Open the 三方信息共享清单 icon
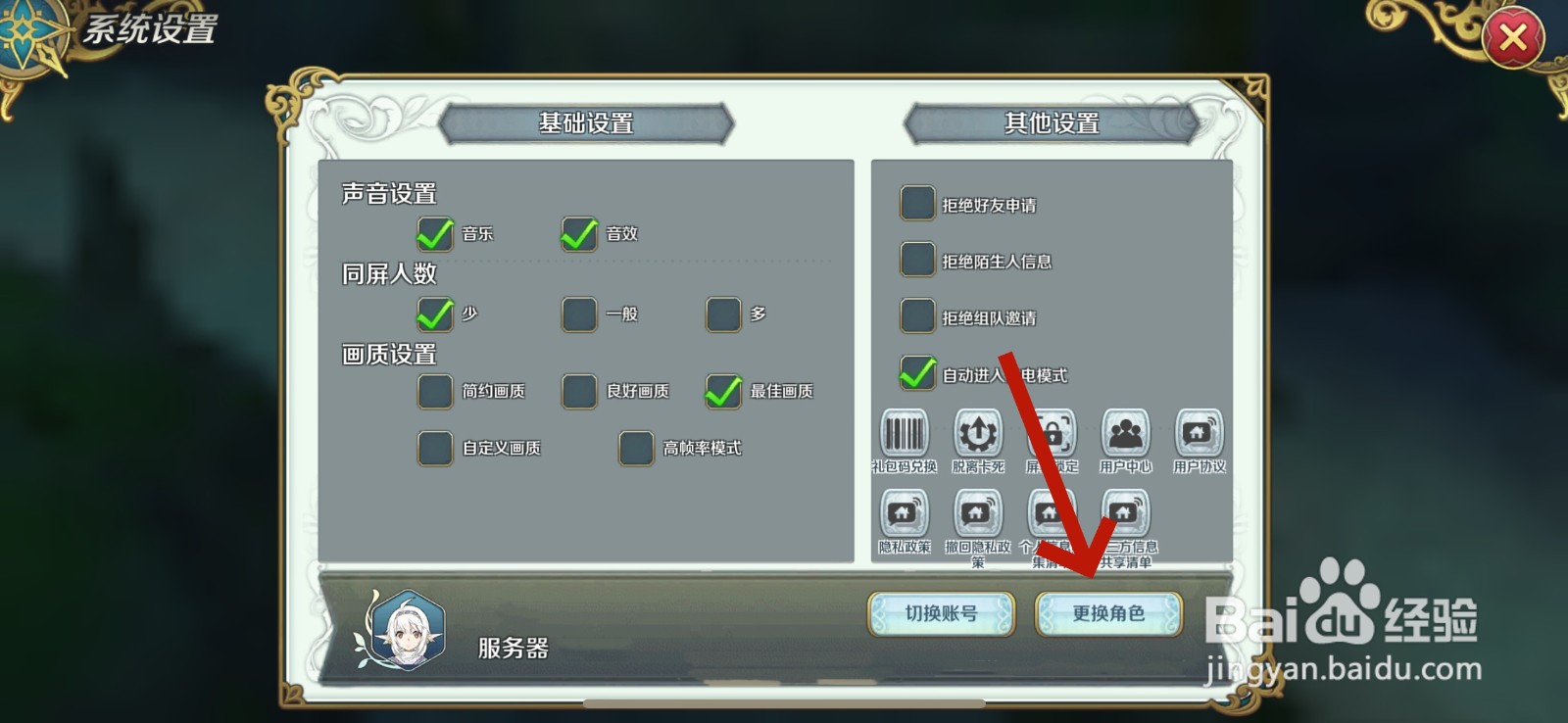 1125,513
